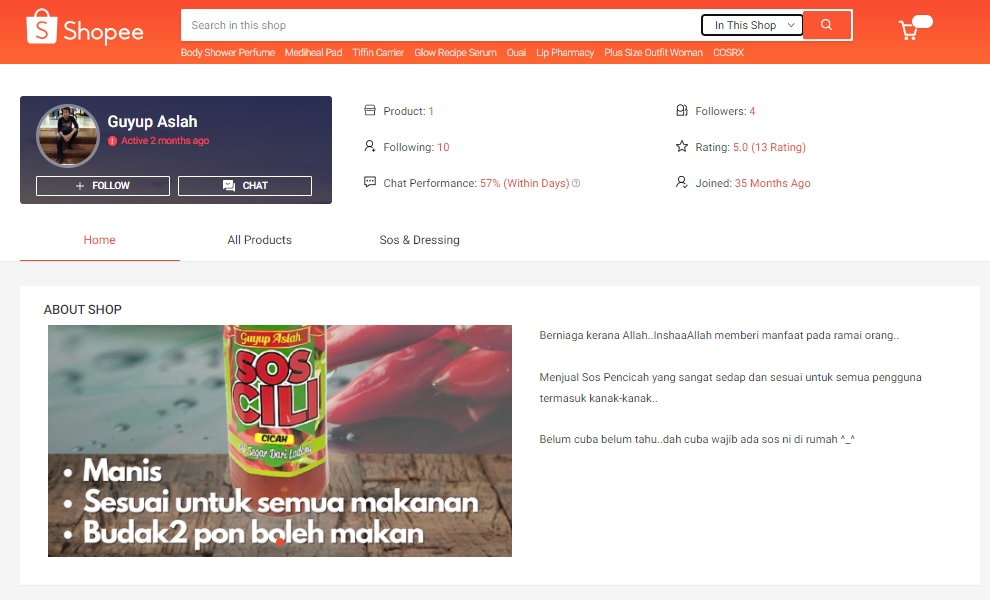The image size is (990, 600).
Task: Click the orange search magnifier button
Action: click(826, 25)
